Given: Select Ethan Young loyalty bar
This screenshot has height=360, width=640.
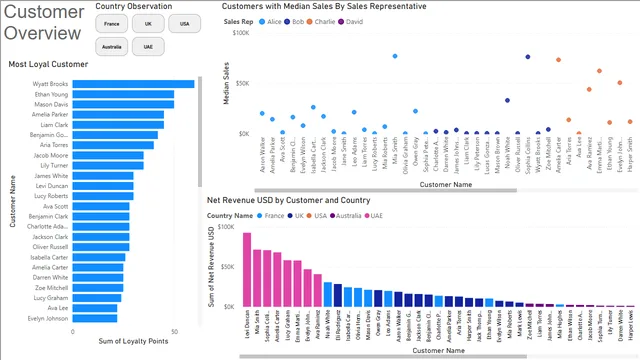Looking at the screenshot, I should [x=123, y=94].
